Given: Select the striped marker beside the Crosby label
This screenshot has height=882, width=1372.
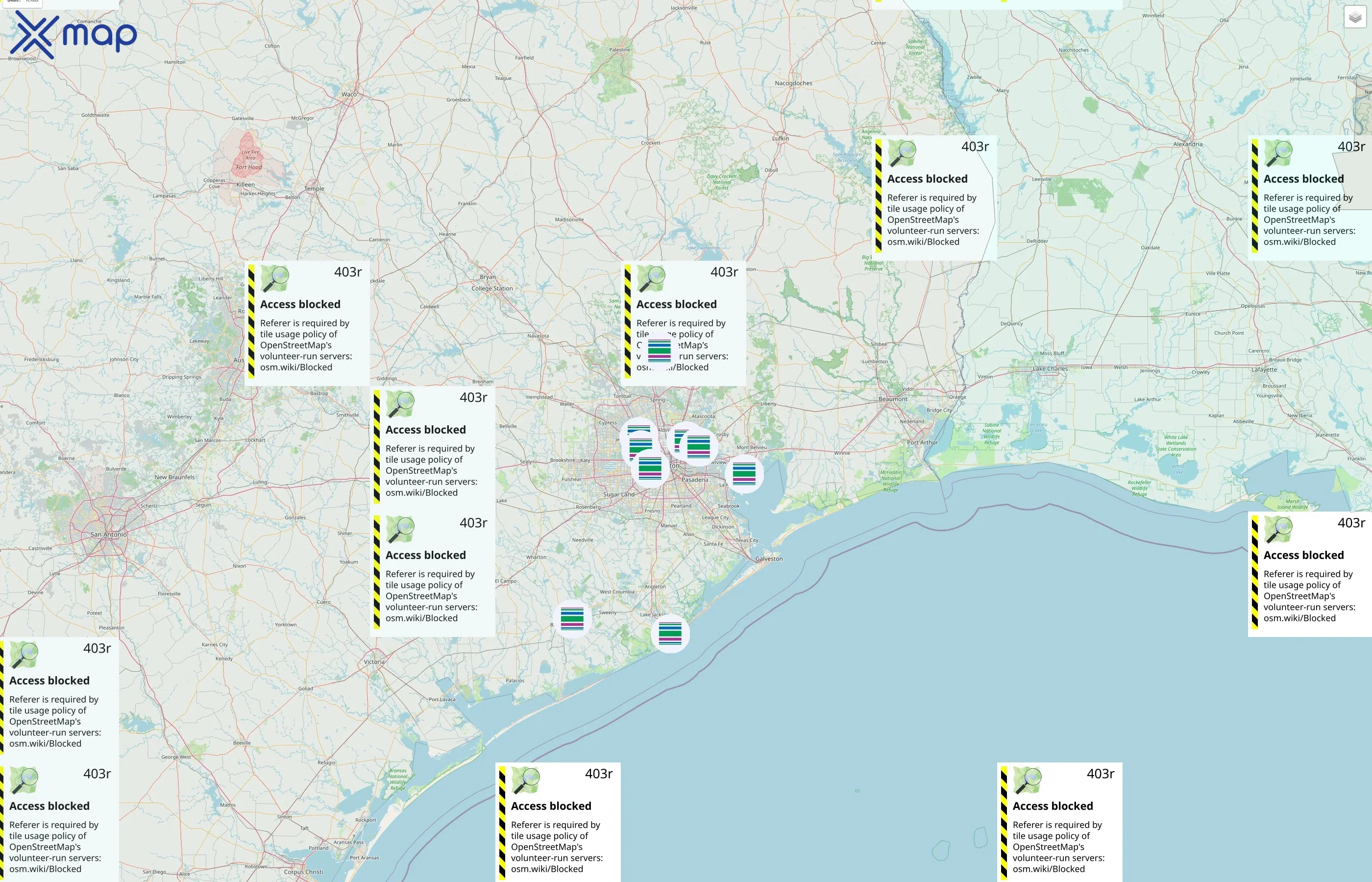Looking at the screenshot, I should [x=699, y=446].
